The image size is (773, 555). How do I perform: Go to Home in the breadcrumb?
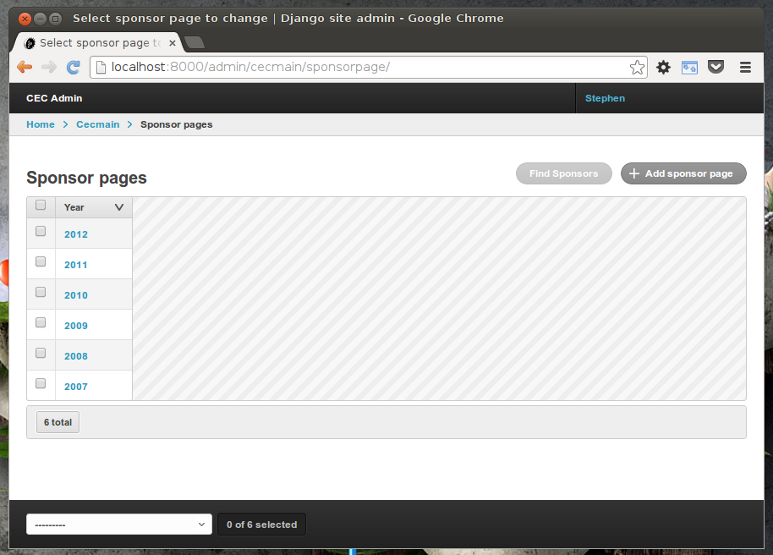(40, 125)
